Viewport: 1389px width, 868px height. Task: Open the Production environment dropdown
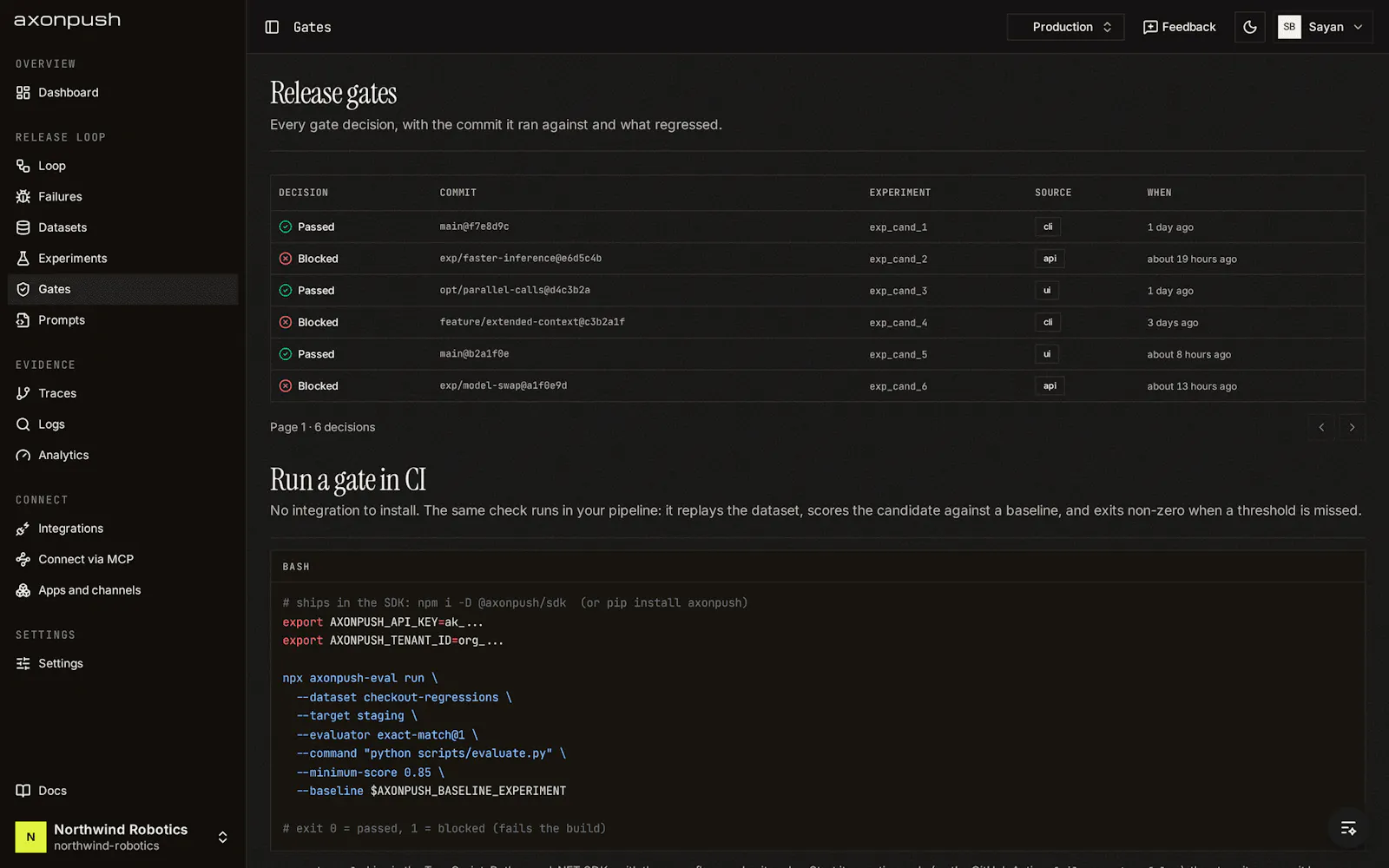click(x=1065, y=27)
